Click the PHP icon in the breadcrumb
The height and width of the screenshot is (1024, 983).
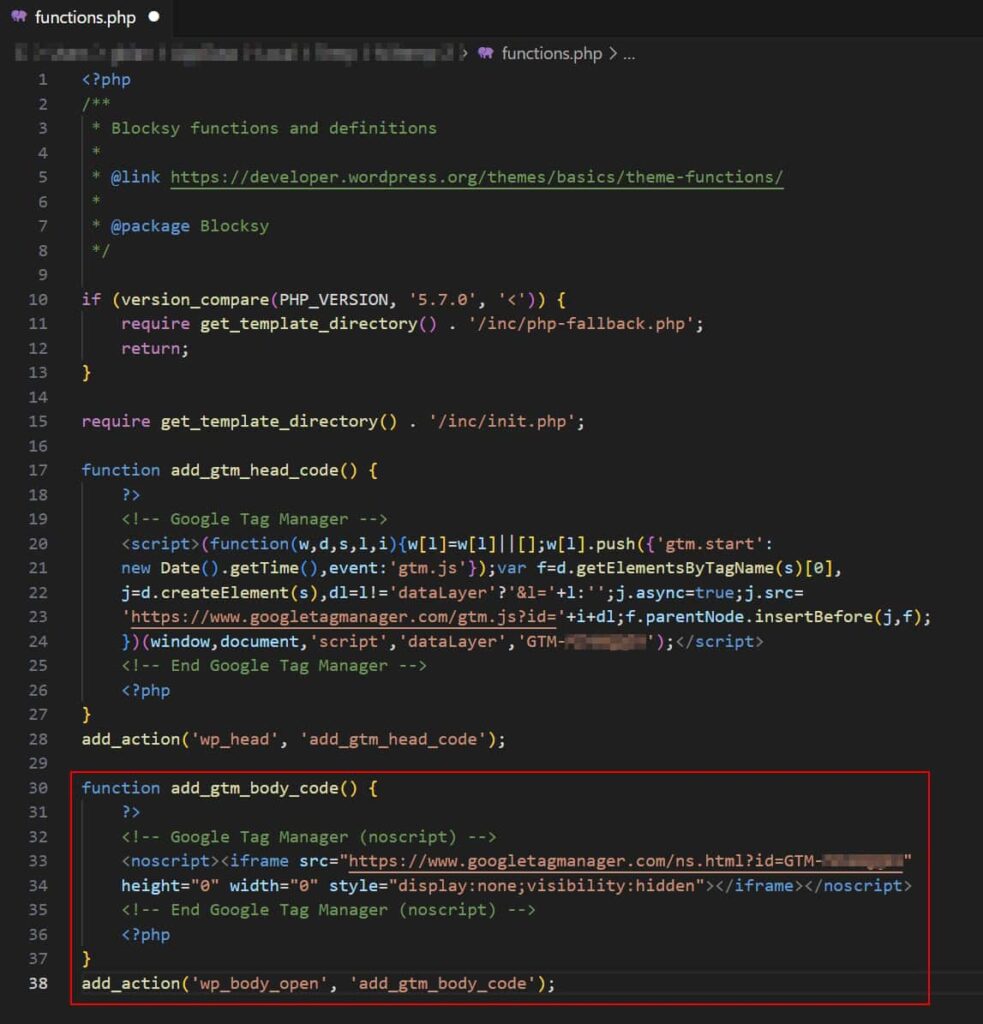486,53
